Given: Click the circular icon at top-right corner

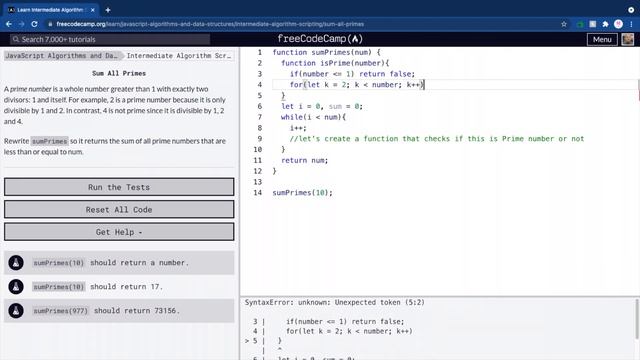Looking at the screenshot, I should [631, 10].
